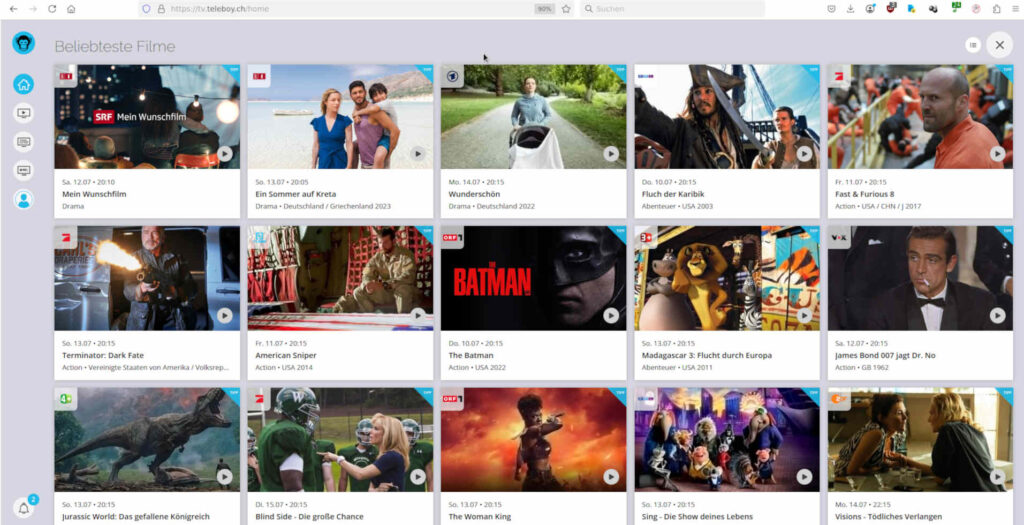1024x525 pixels.
Task: Click the ZDF logo on Visions
Action: click(839, 399)
